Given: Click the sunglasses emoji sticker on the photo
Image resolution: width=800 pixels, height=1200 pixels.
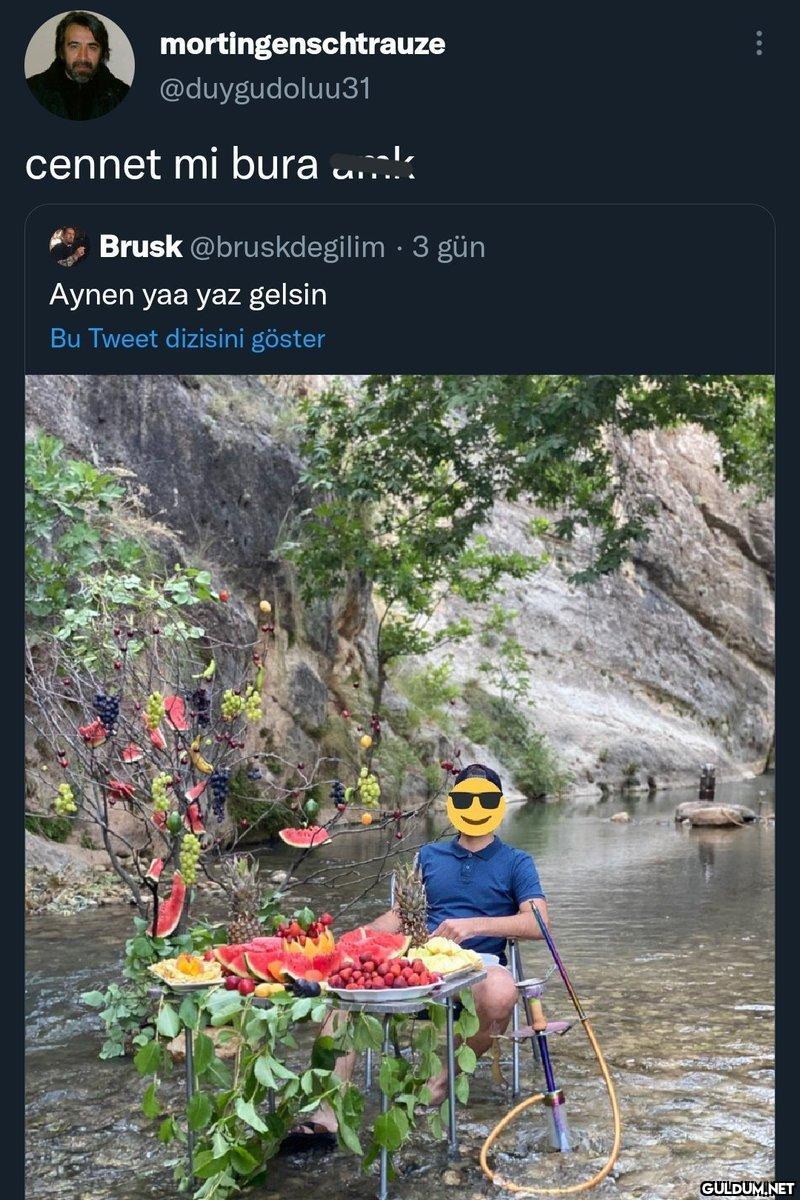Looking at the screenshot, I should click(x=475, y=806).
